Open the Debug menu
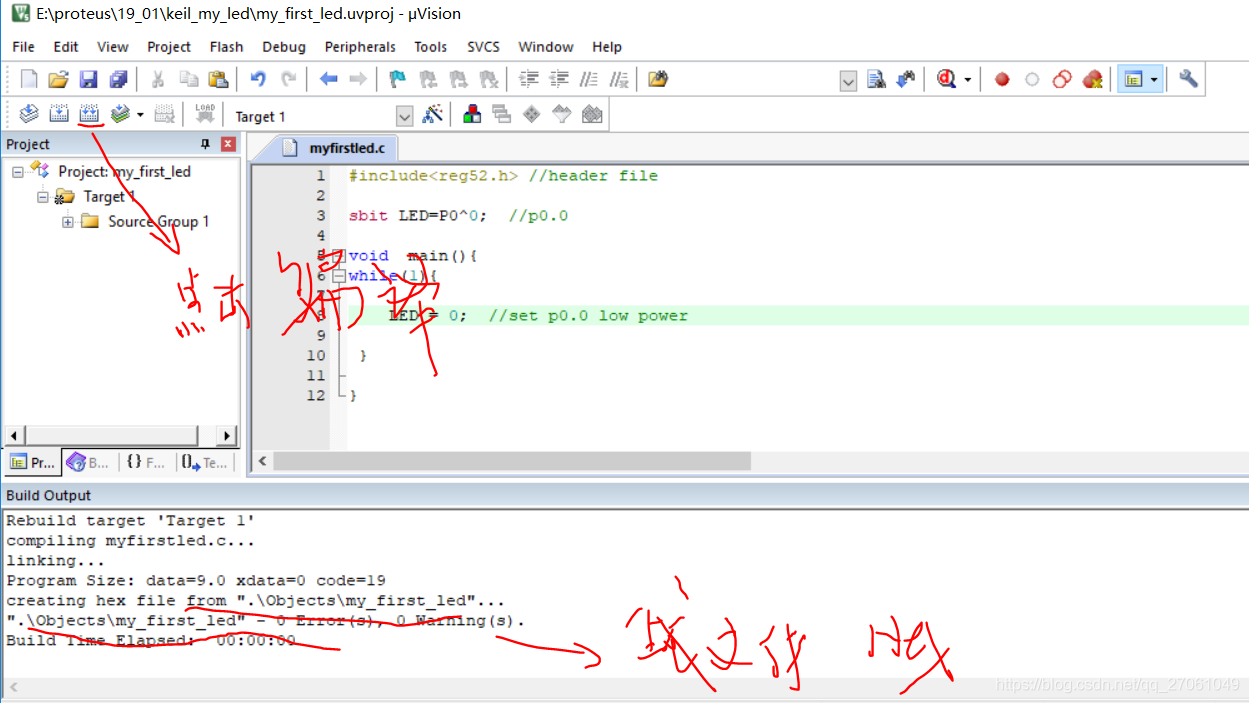1249x703 pixels. click(284, 47)
